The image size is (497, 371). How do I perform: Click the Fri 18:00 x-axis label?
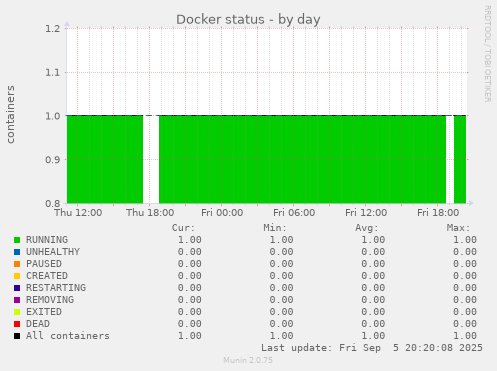click(x=438, y=213)
